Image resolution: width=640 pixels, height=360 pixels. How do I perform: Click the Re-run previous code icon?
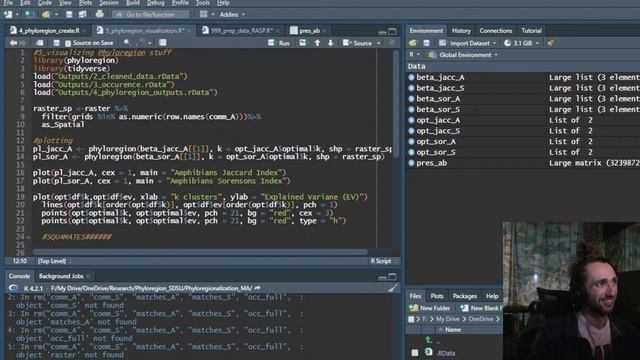[302, 43]
